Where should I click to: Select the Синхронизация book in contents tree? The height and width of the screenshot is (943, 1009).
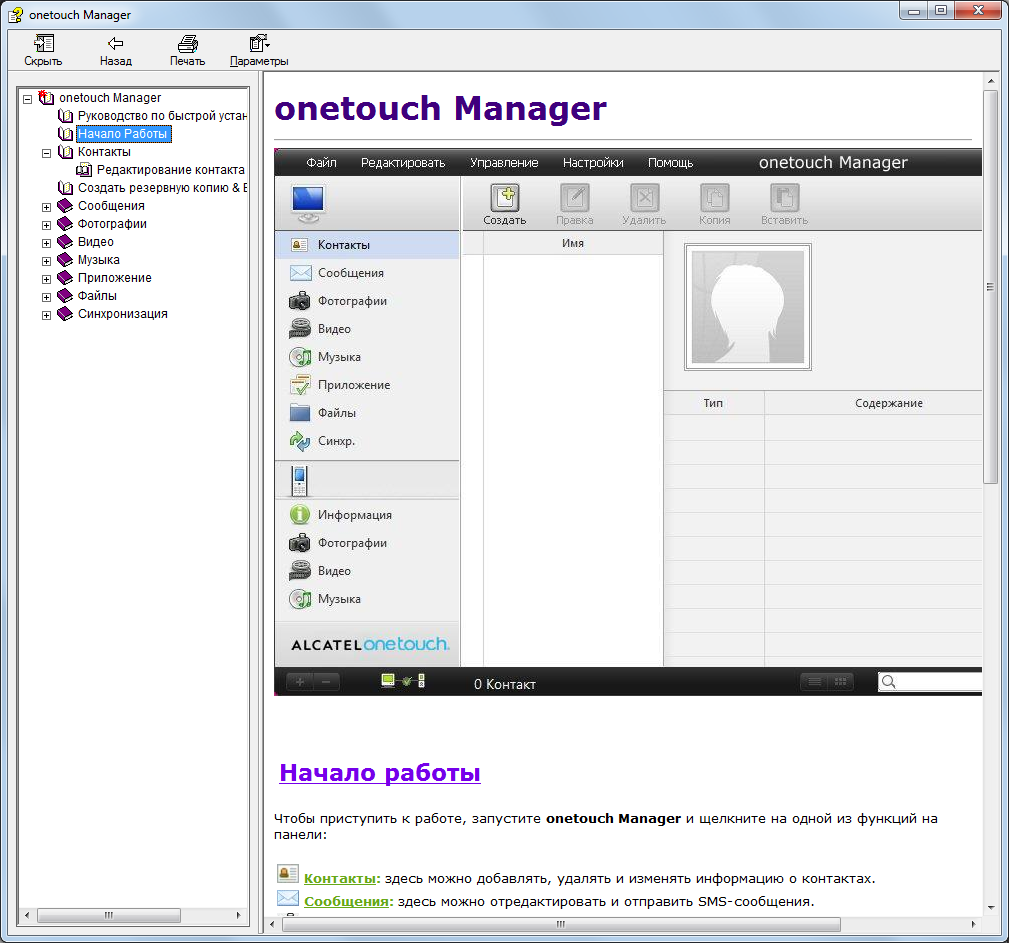pyautogui.click(x=123, y=314)
